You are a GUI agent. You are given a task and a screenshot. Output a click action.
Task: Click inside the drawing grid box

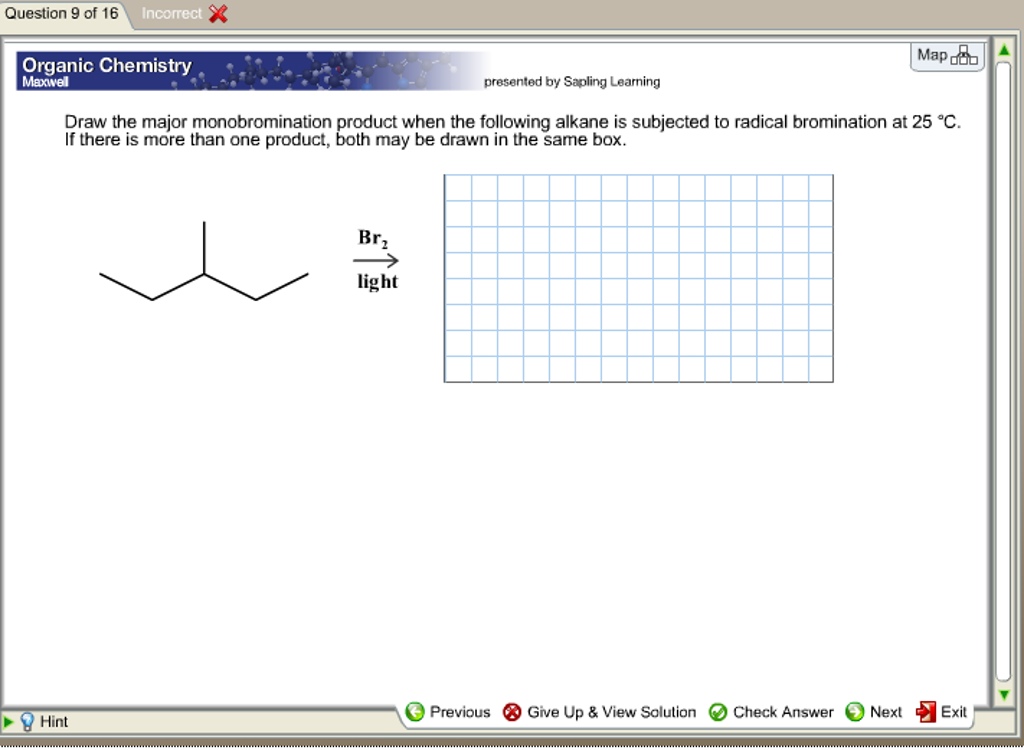638,277
